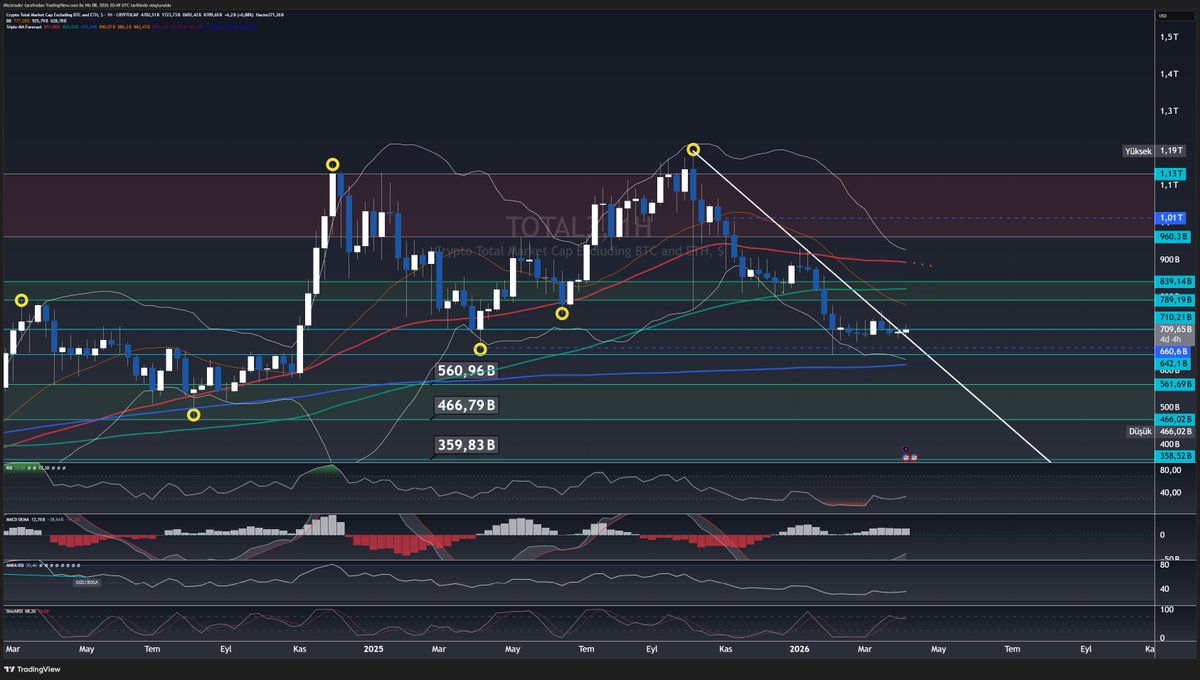Click the 1,3 T axis value

pos(1170,112)
